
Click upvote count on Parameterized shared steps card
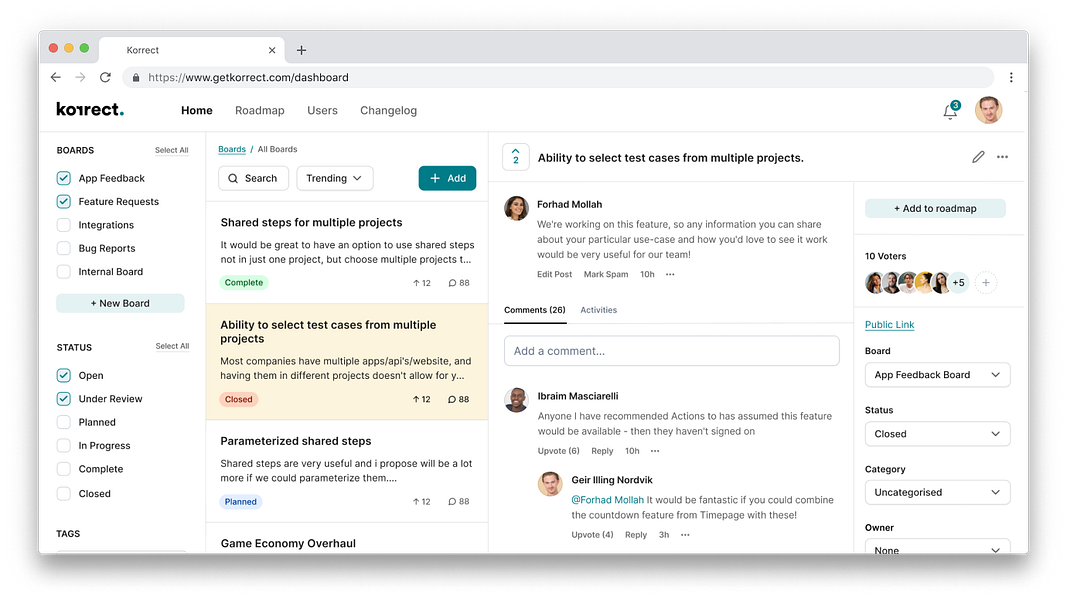coord(422,501)
